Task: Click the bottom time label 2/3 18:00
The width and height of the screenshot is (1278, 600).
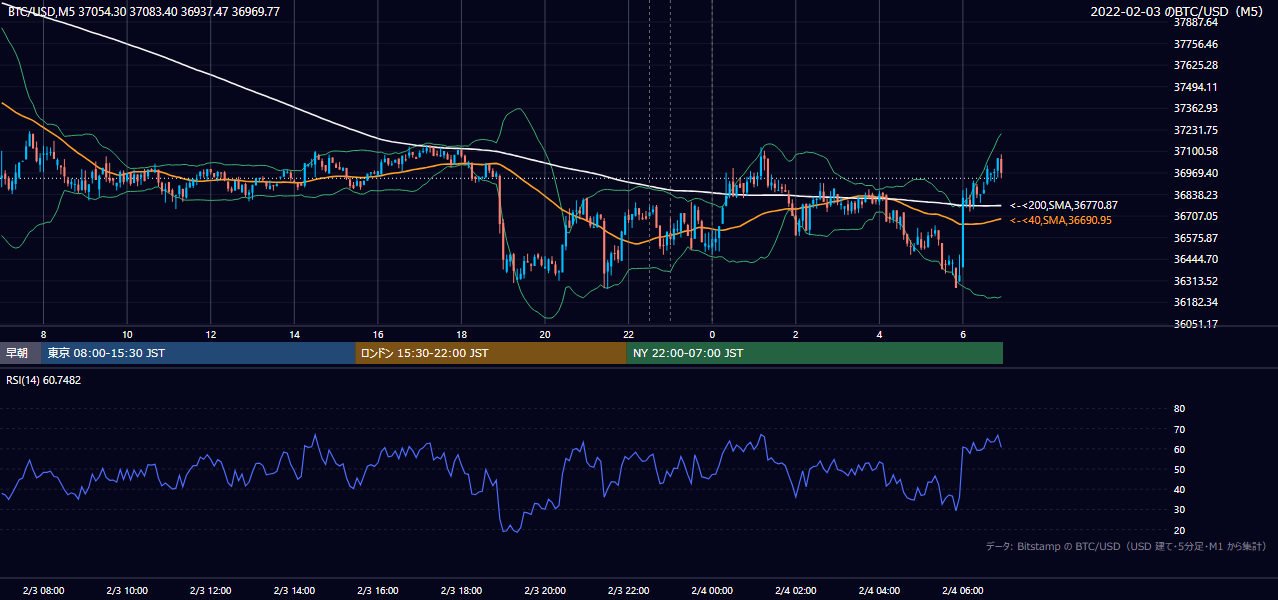Action: [461, 590]
